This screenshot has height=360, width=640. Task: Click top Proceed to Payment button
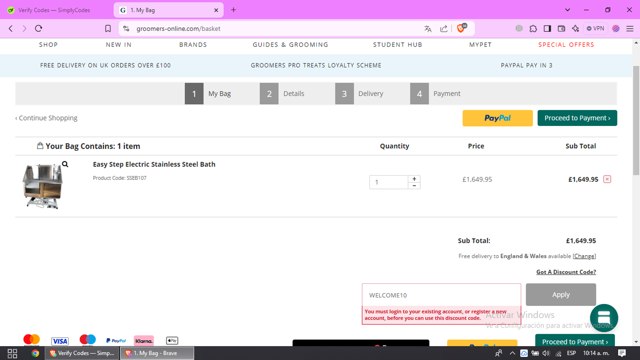coord(577,118)
